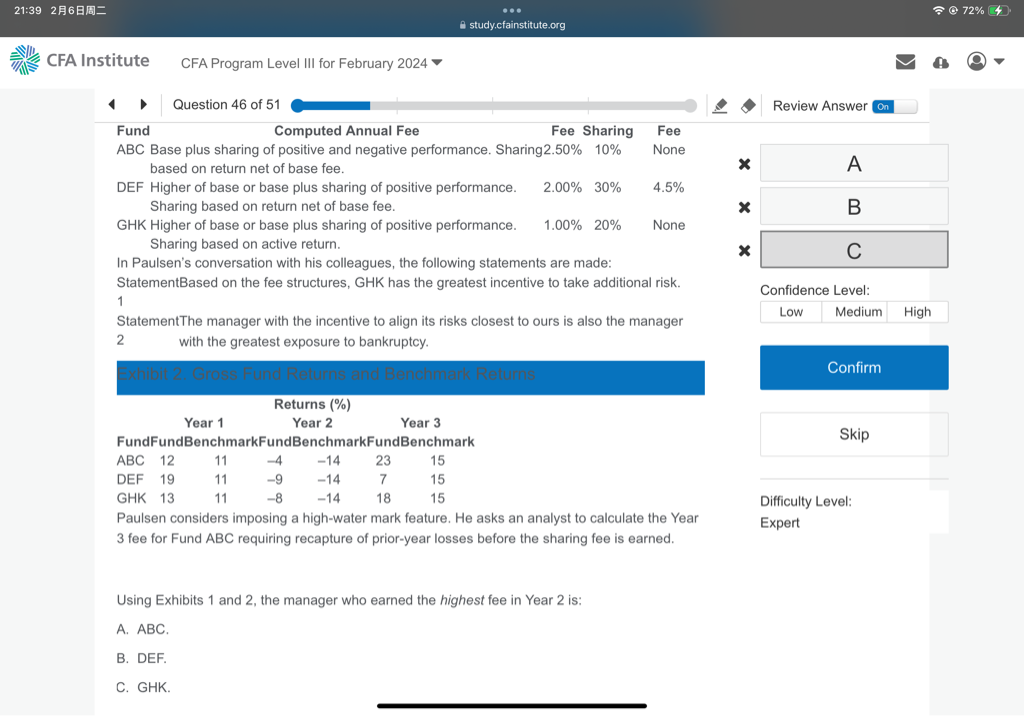1024x716 pixels.
Task: Tap the study.cfainstitute.org address bar
Action: (x=512, y=25)
